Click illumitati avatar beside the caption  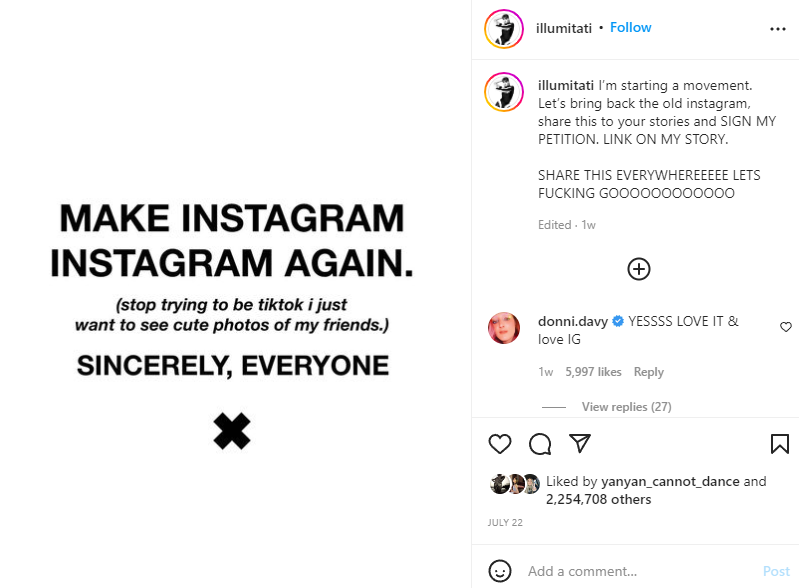[504, 92]
